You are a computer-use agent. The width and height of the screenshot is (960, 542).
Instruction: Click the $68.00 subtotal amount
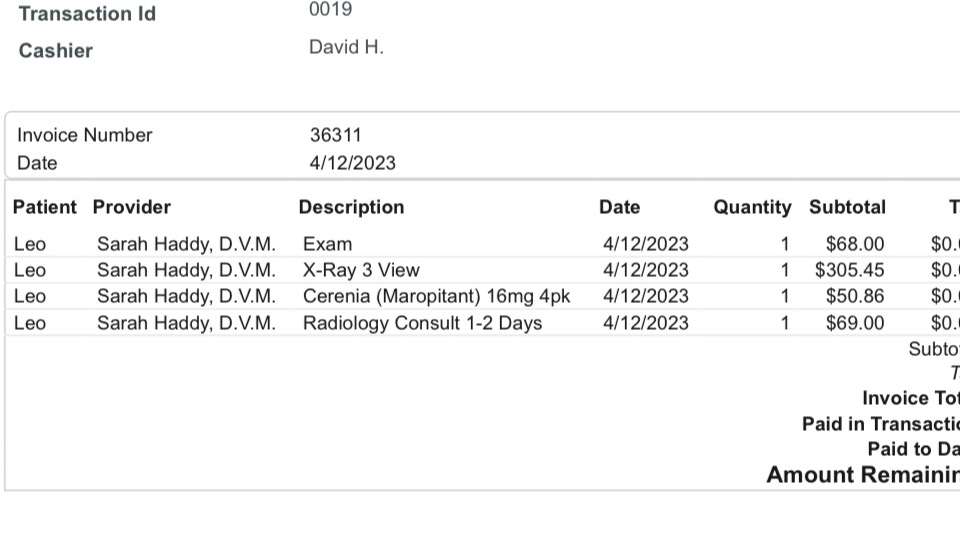[855, 244]
